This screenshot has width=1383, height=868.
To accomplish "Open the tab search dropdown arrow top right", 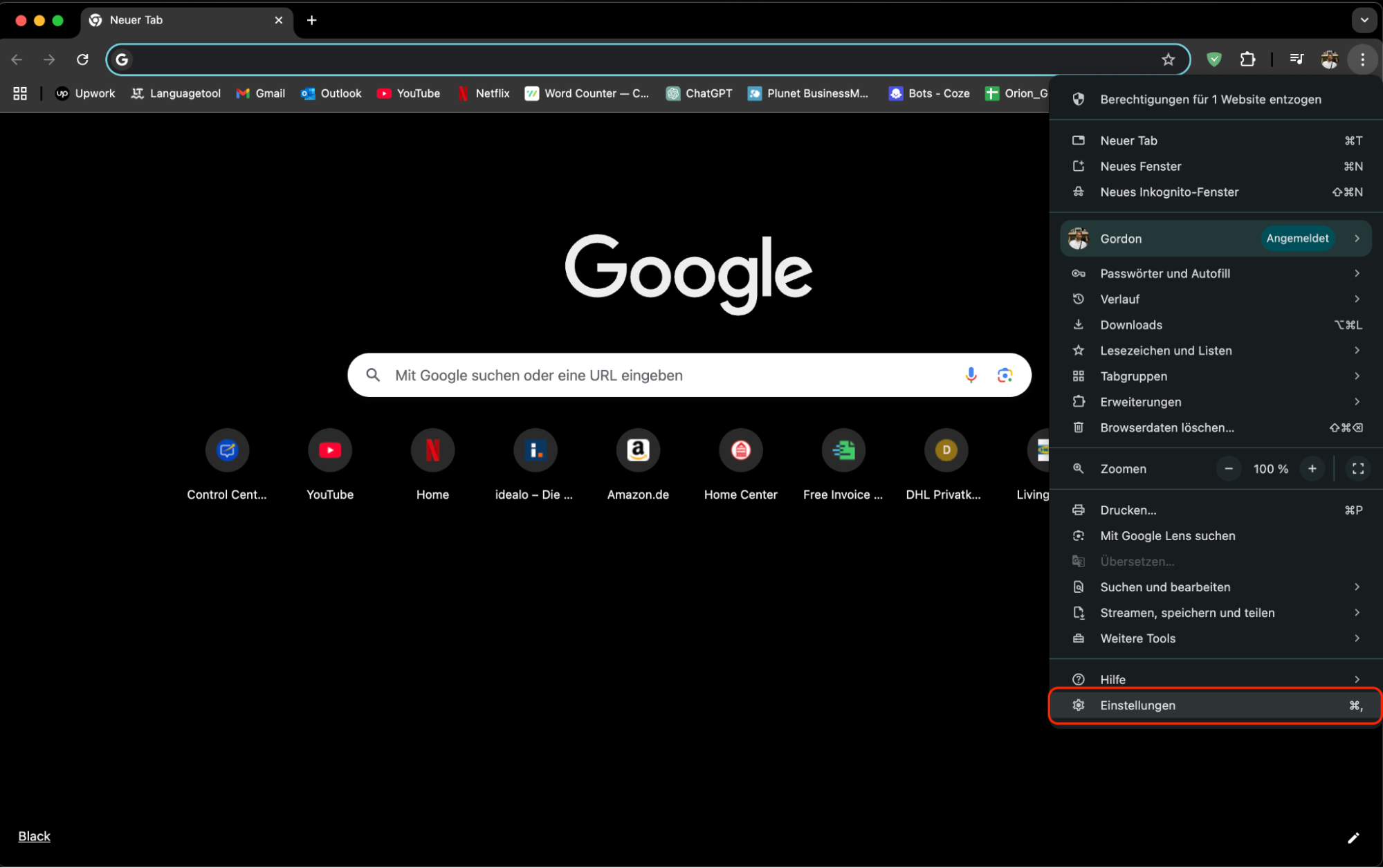I will (x=1364, y=20).
